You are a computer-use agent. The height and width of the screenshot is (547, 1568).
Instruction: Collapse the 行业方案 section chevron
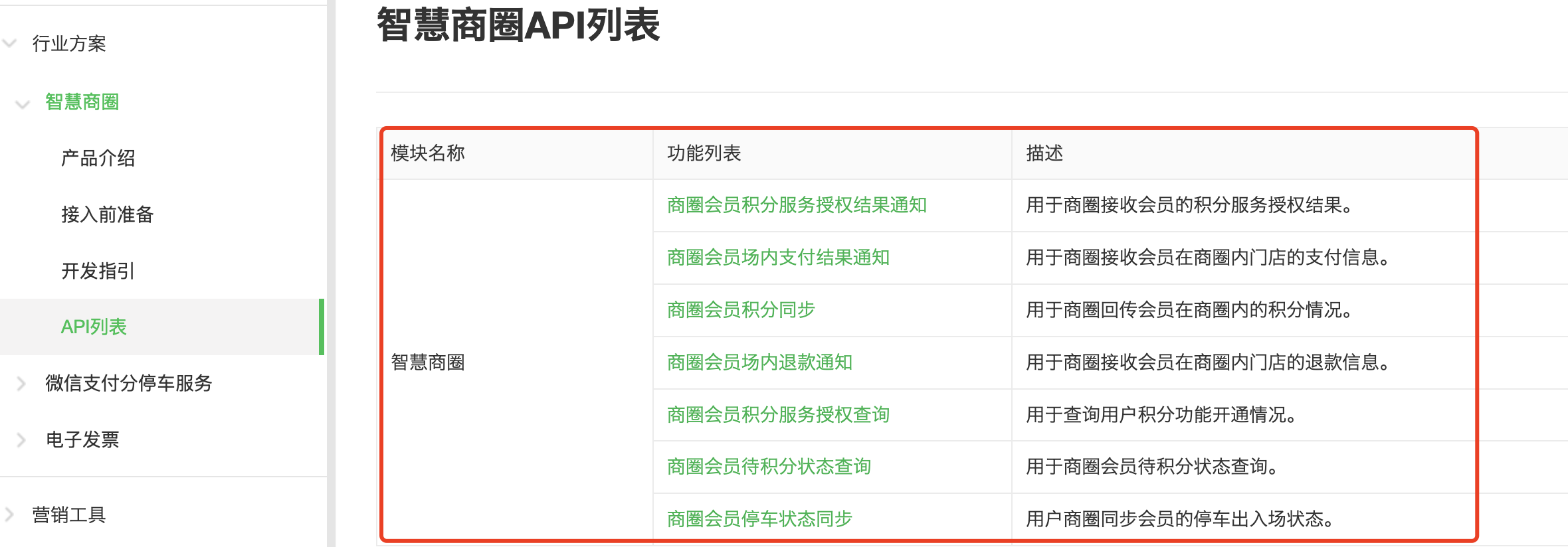(x=9, y=44)
